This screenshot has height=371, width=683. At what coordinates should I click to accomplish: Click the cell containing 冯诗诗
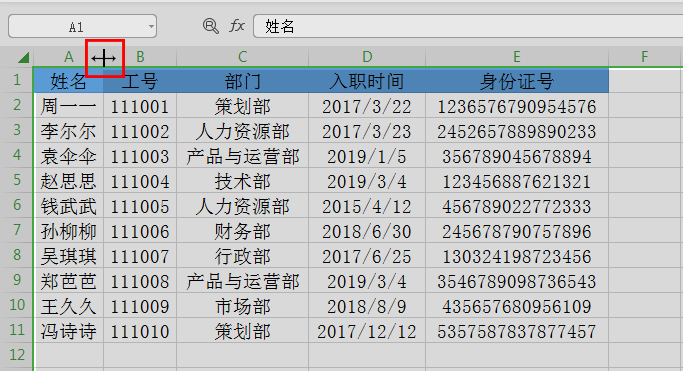click(68, 331)
